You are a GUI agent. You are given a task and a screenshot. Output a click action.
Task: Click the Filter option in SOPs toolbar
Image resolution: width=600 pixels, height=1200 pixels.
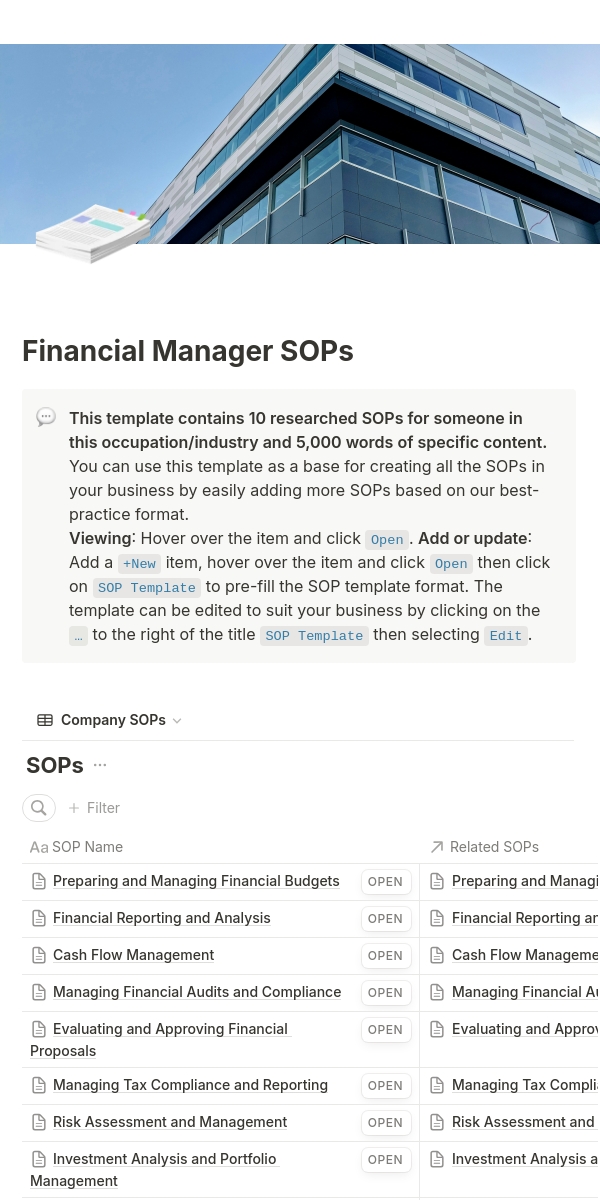[x=103, y=808]
